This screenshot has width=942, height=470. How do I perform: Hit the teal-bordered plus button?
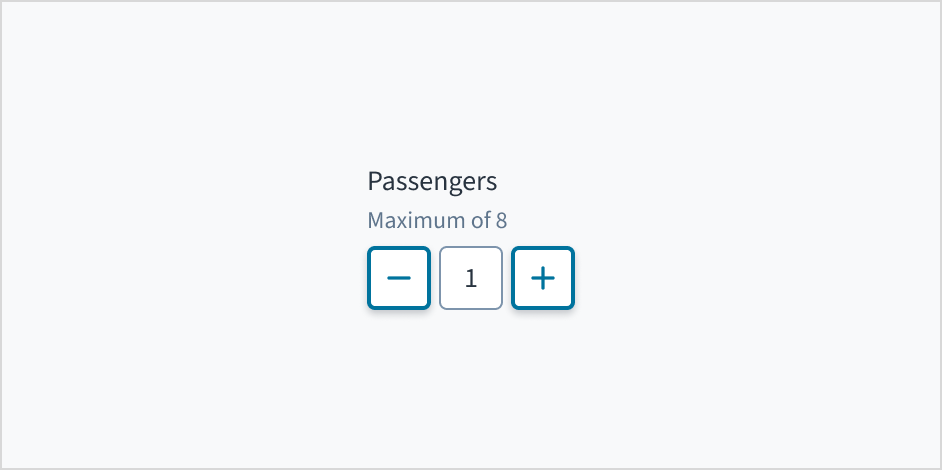[x=543, y=278]
